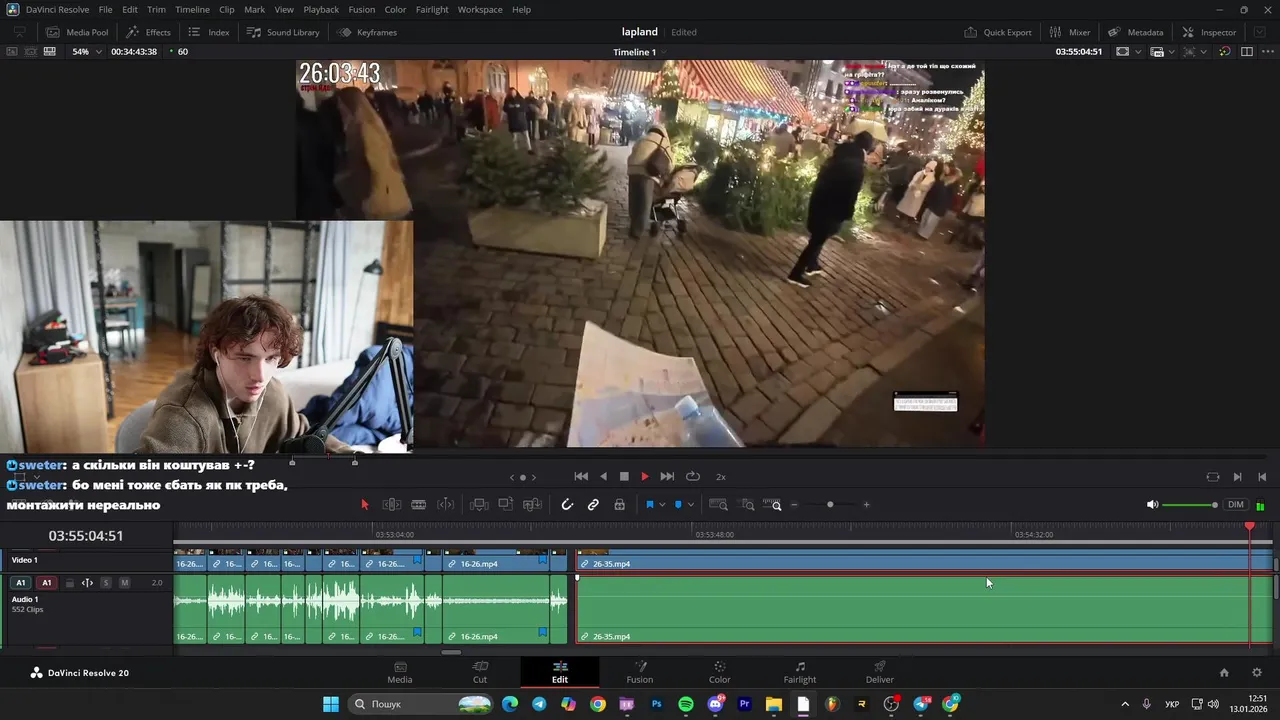Click the 2x playback speed indicator
This screenshot has width=1280, height=720.
click(x=720, y=477)
